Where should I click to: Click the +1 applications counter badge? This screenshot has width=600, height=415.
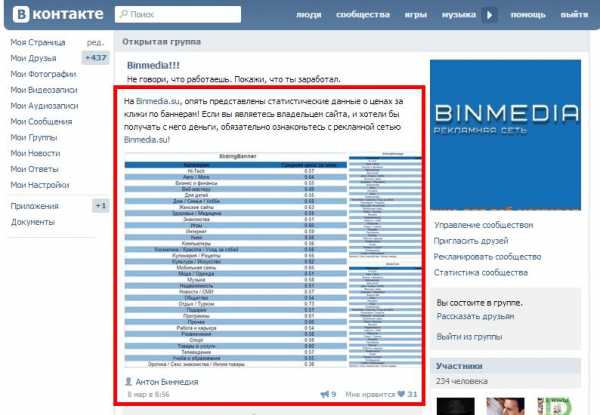pos(101,206)
